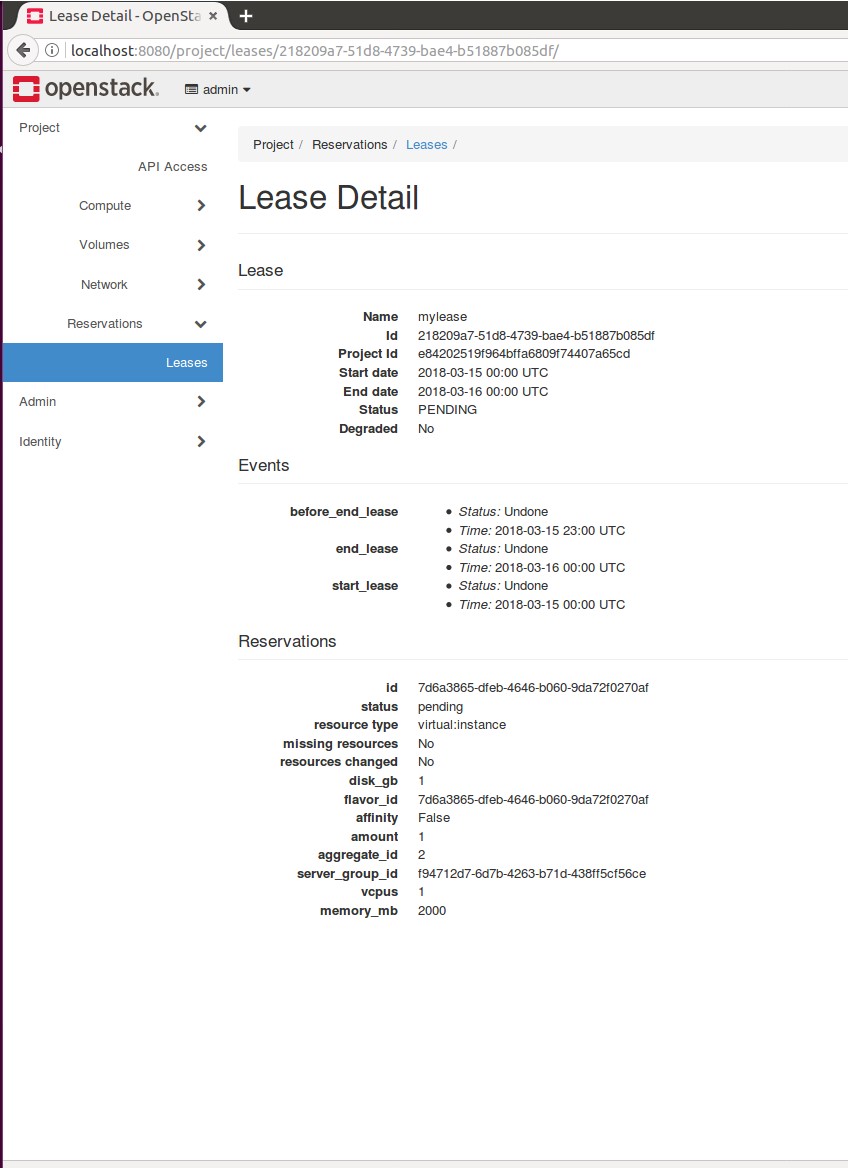Image resolution: width=848 pixels, height=1168 pixels.
Task: Click the PENDING status value
Action: (x=447, y=410)
